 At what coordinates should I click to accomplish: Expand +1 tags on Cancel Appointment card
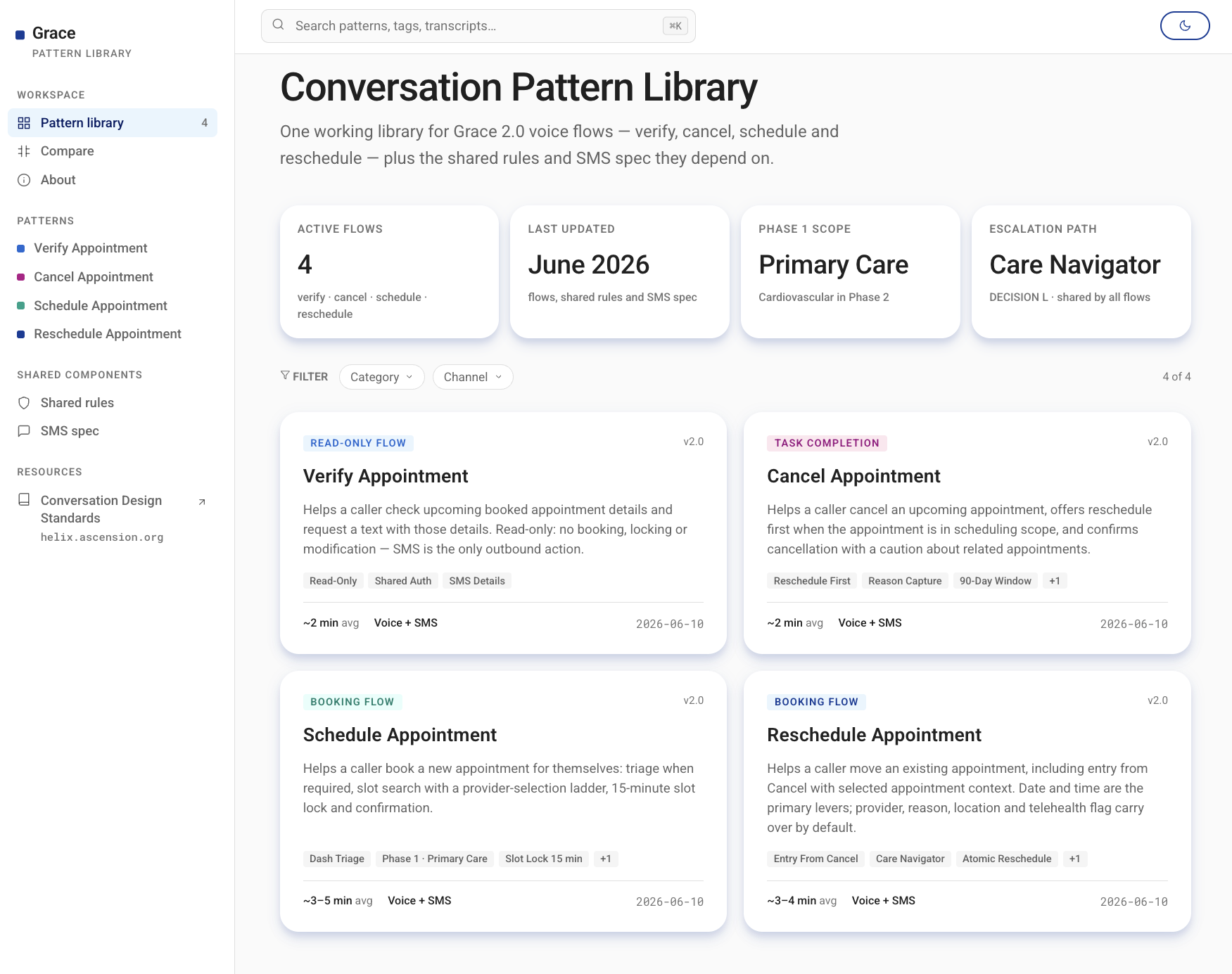pyautogui.click(x=1055, y=581)
